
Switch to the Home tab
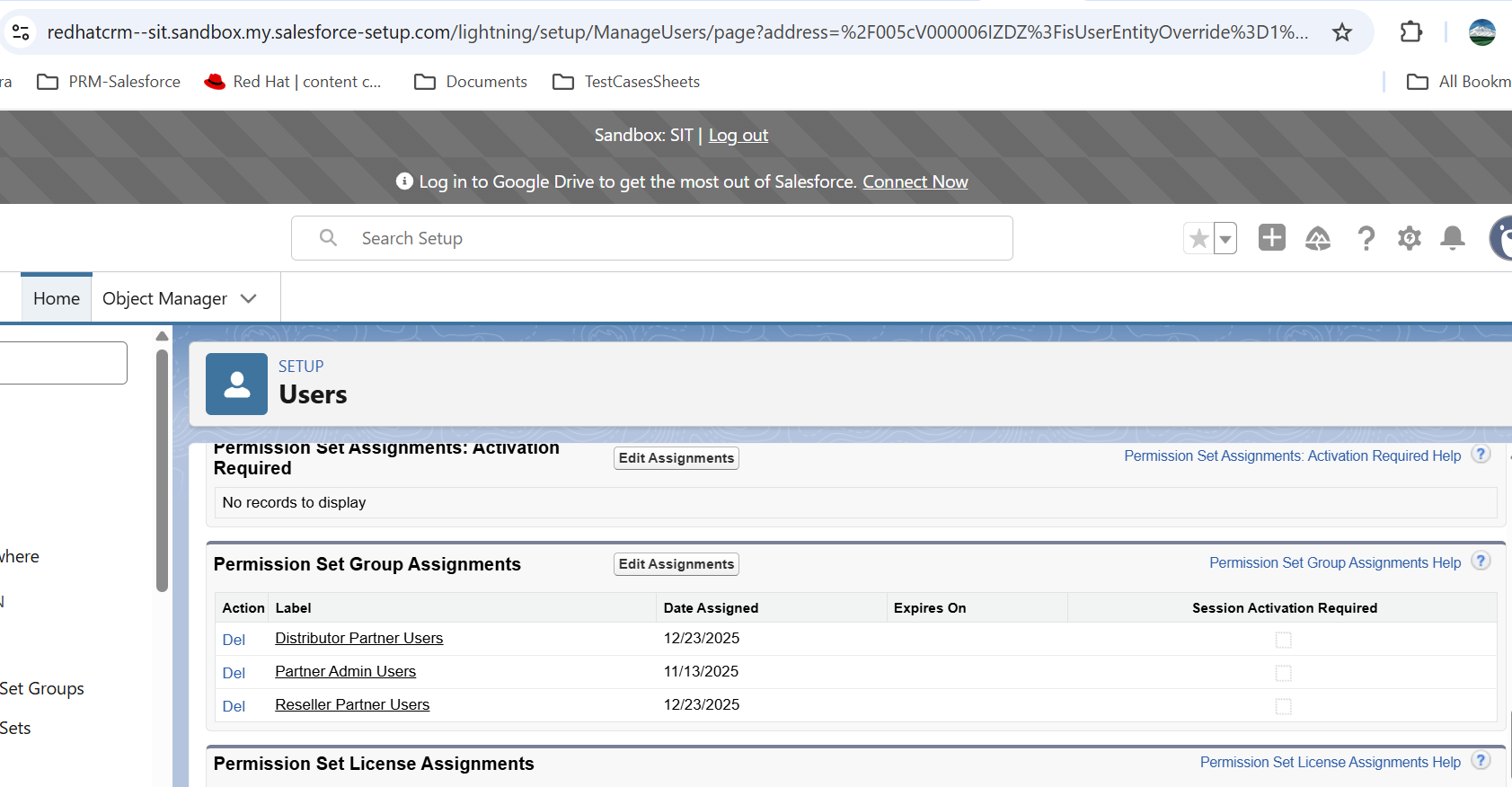pos(57,298)
